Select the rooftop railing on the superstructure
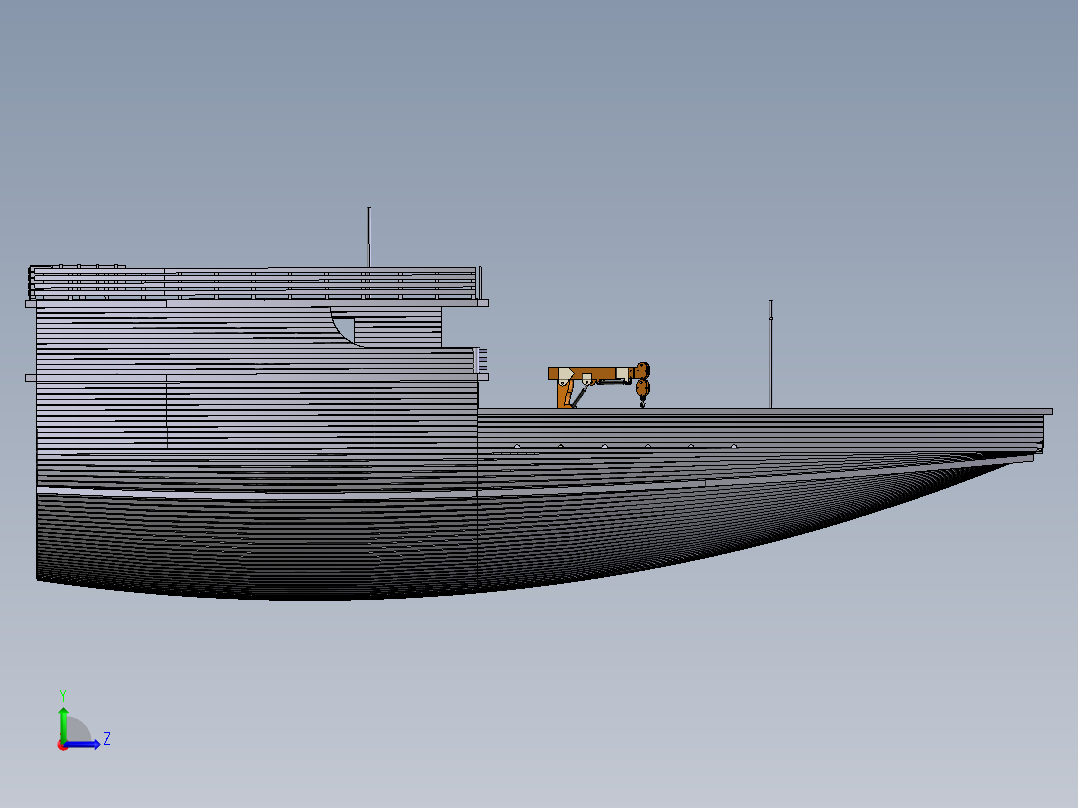The width and height of the screenshot is (1078, 808). [x=253, y=283]
